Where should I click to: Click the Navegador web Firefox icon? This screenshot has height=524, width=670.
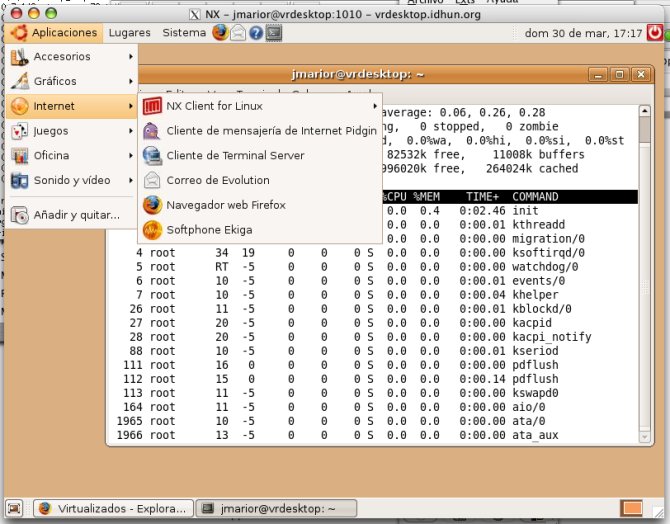[152, 205]
